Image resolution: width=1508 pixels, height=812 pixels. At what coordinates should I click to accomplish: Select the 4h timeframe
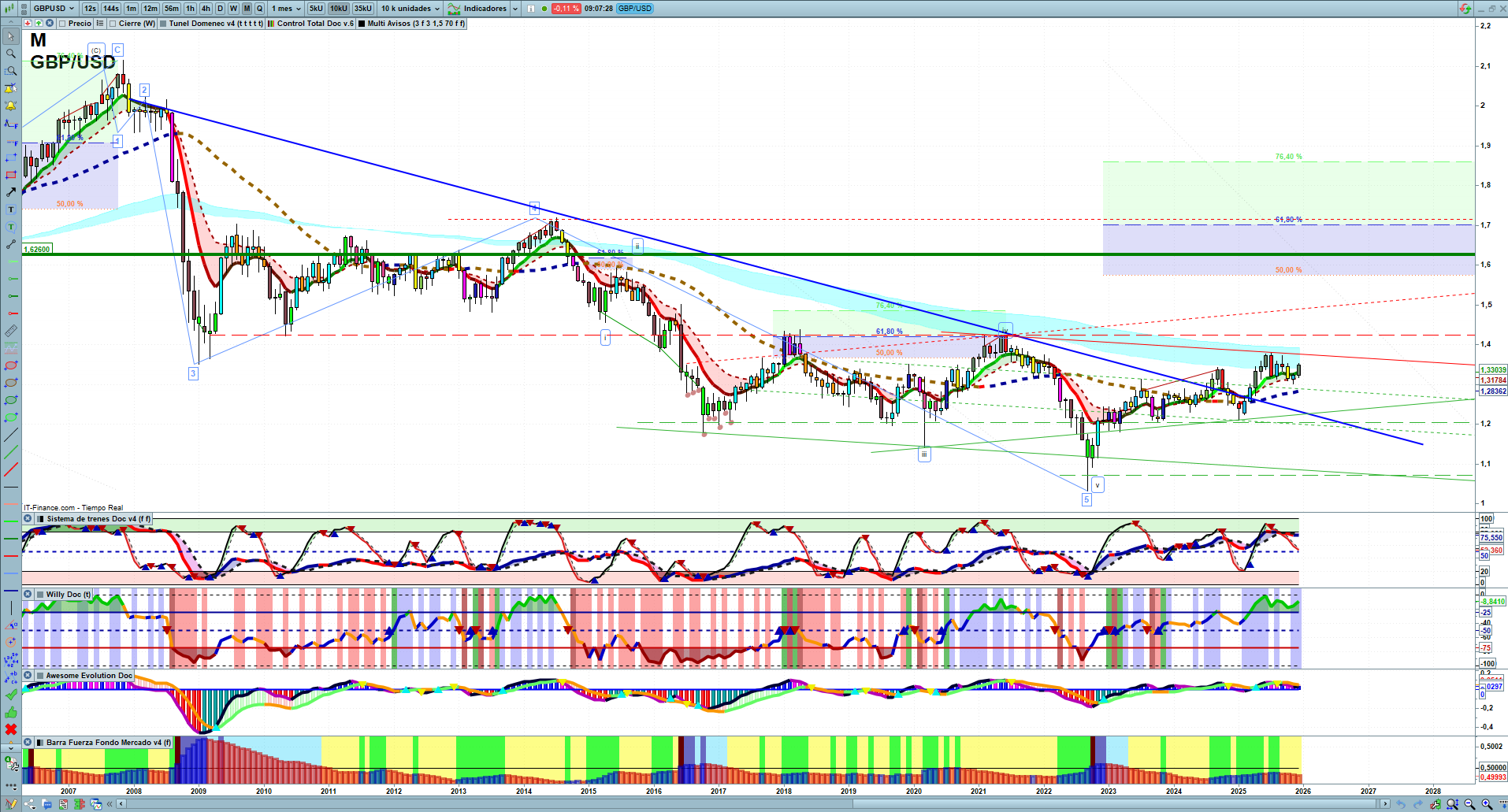point(206,9)
